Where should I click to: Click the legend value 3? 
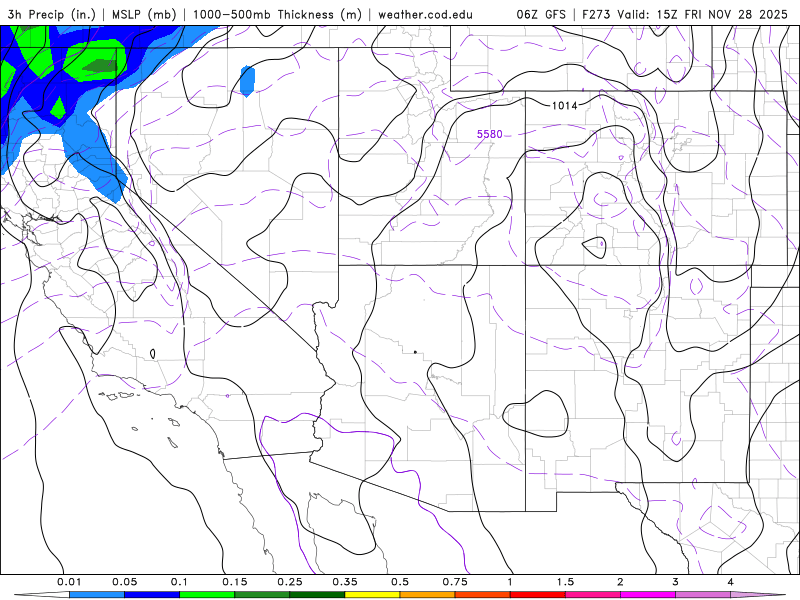(676, 582)
